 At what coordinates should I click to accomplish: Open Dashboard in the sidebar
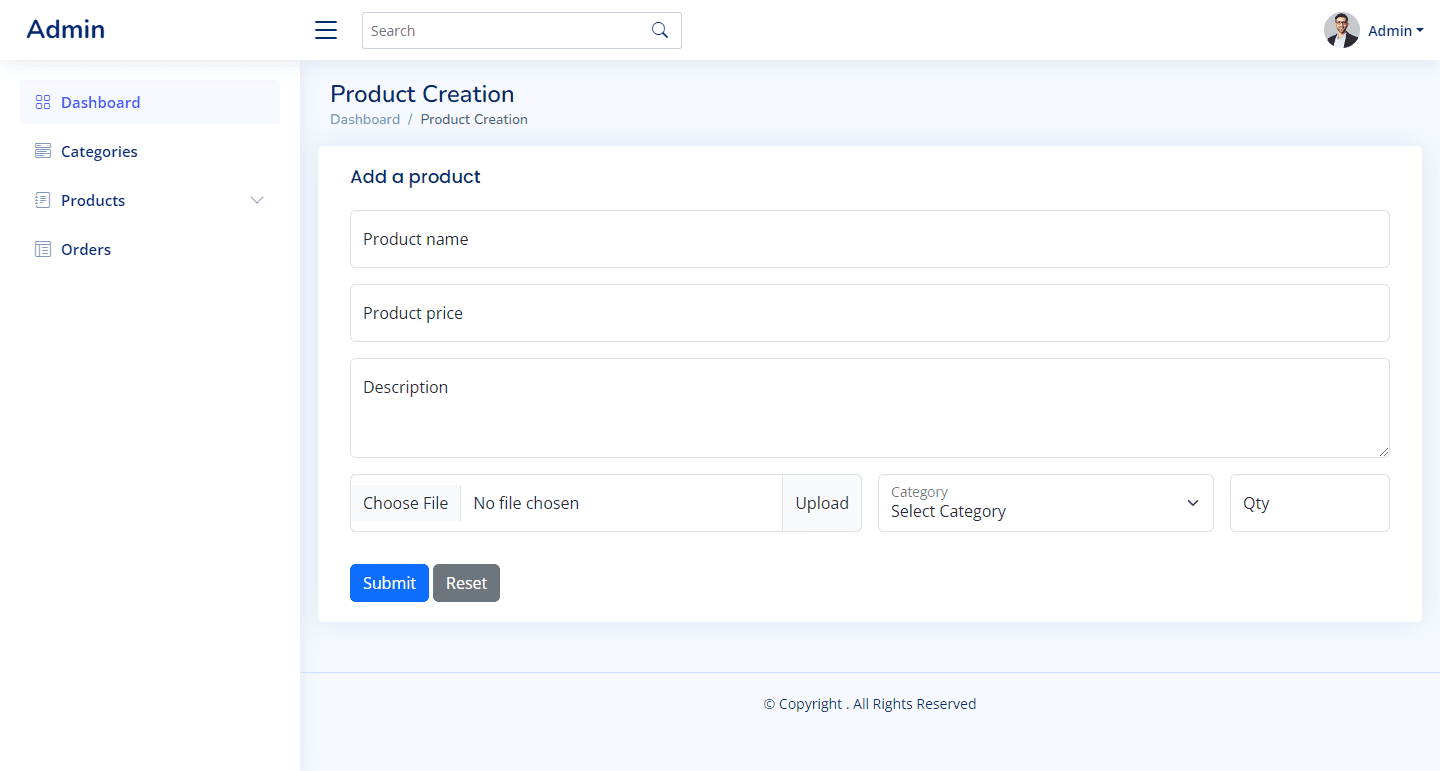click(x=150, y=102)
